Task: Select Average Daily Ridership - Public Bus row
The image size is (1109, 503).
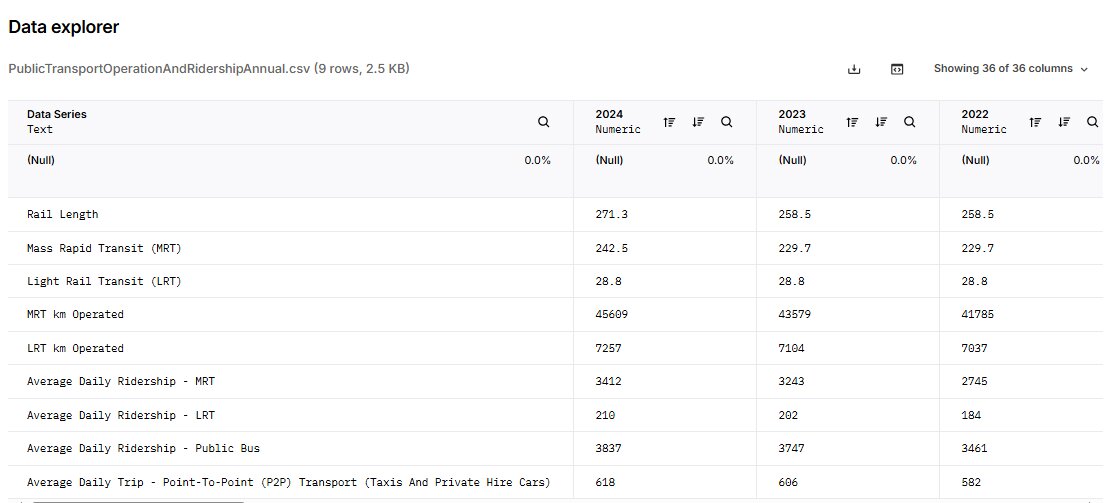Action: [143, 448]
